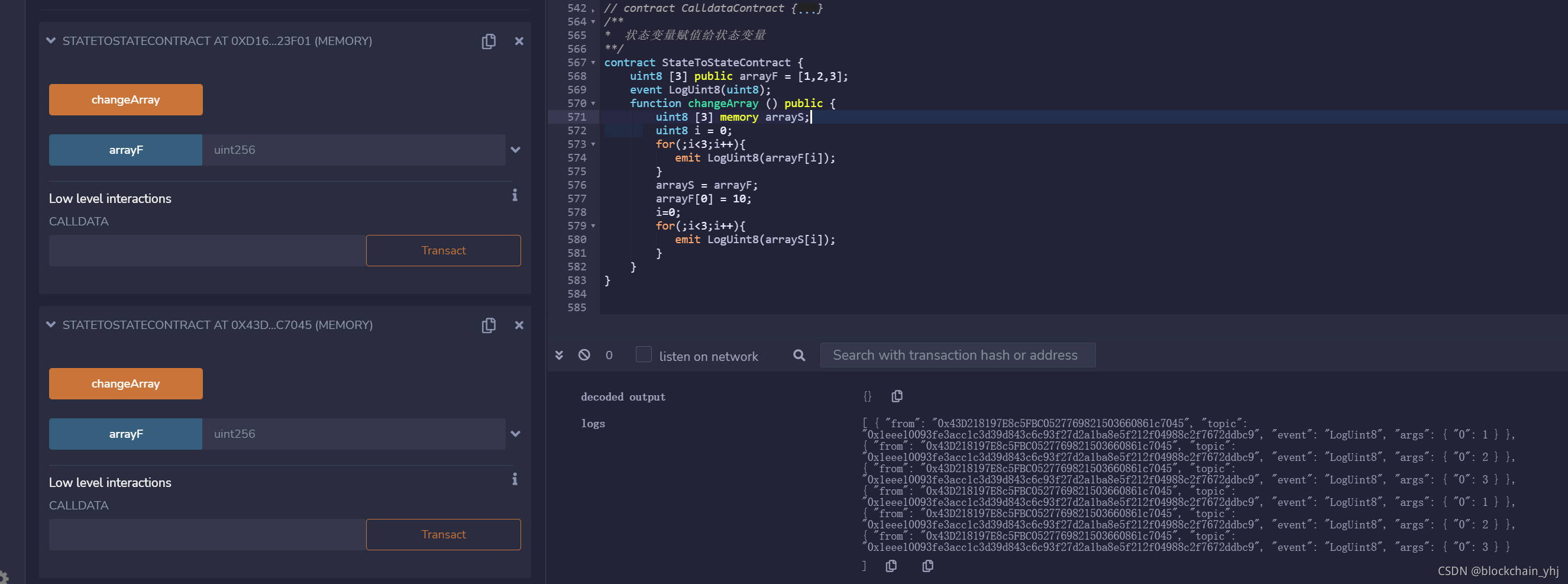The image size is (1568, 584).
Task: Expand folded CalldataContract code at line 542
Action: [x=593, y=8]
